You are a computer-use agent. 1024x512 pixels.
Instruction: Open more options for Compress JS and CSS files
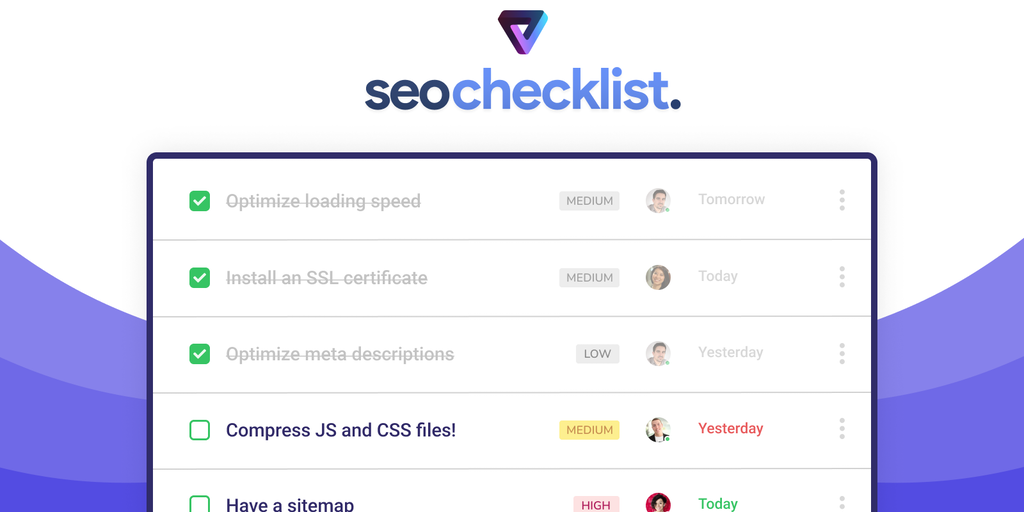[842, 429]
